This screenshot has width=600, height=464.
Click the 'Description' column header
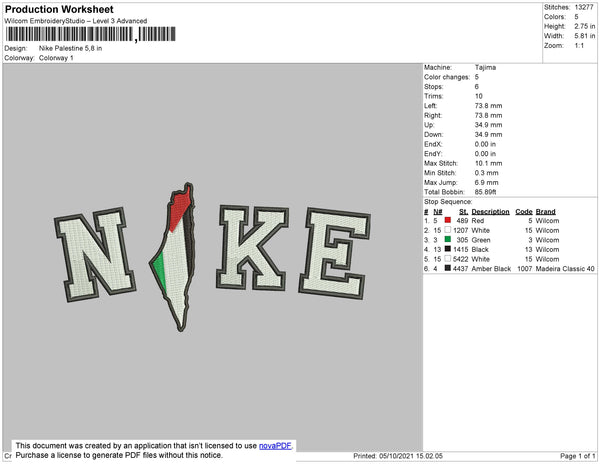tap(491, 212)
